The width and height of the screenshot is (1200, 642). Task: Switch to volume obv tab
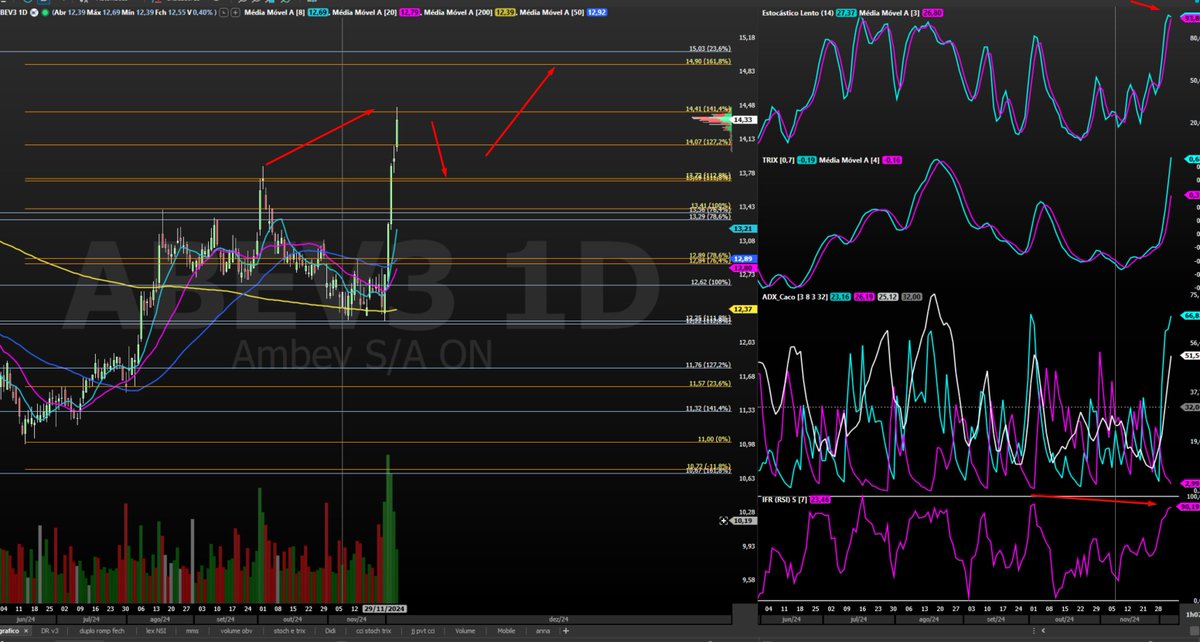pyautogui.click(x=236, y=631)
